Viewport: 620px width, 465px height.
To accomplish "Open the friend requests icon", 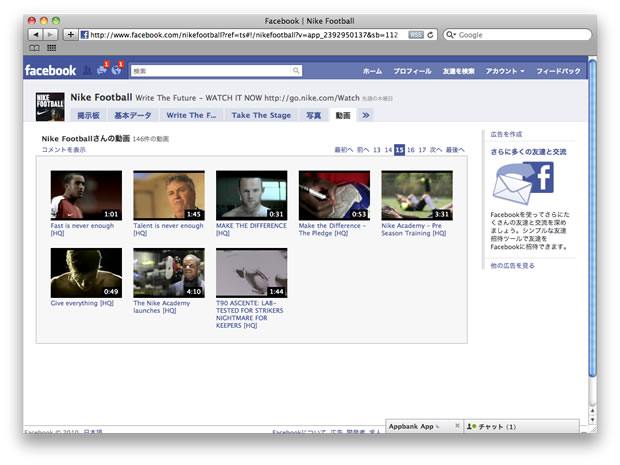I will [x=87, y=70].
